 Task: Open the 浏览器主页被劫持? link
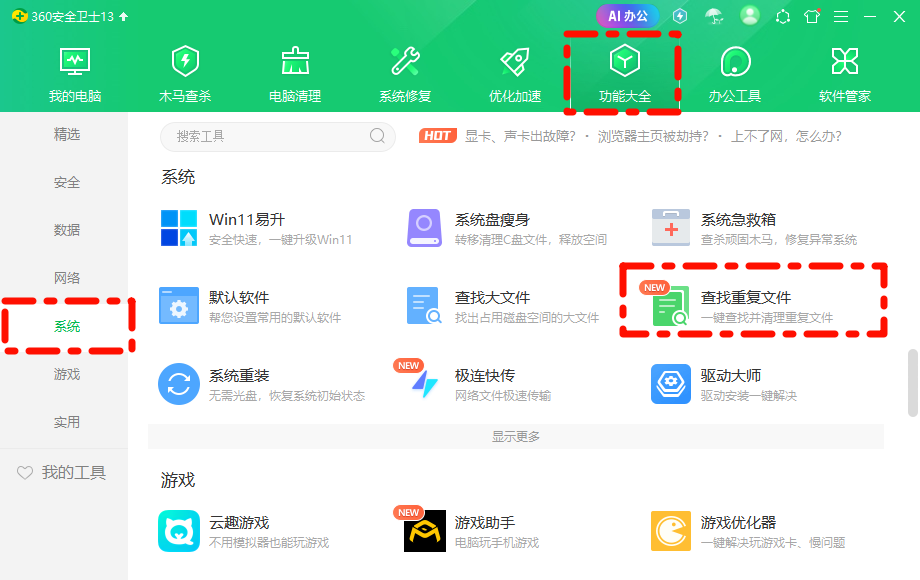point(653,137)
